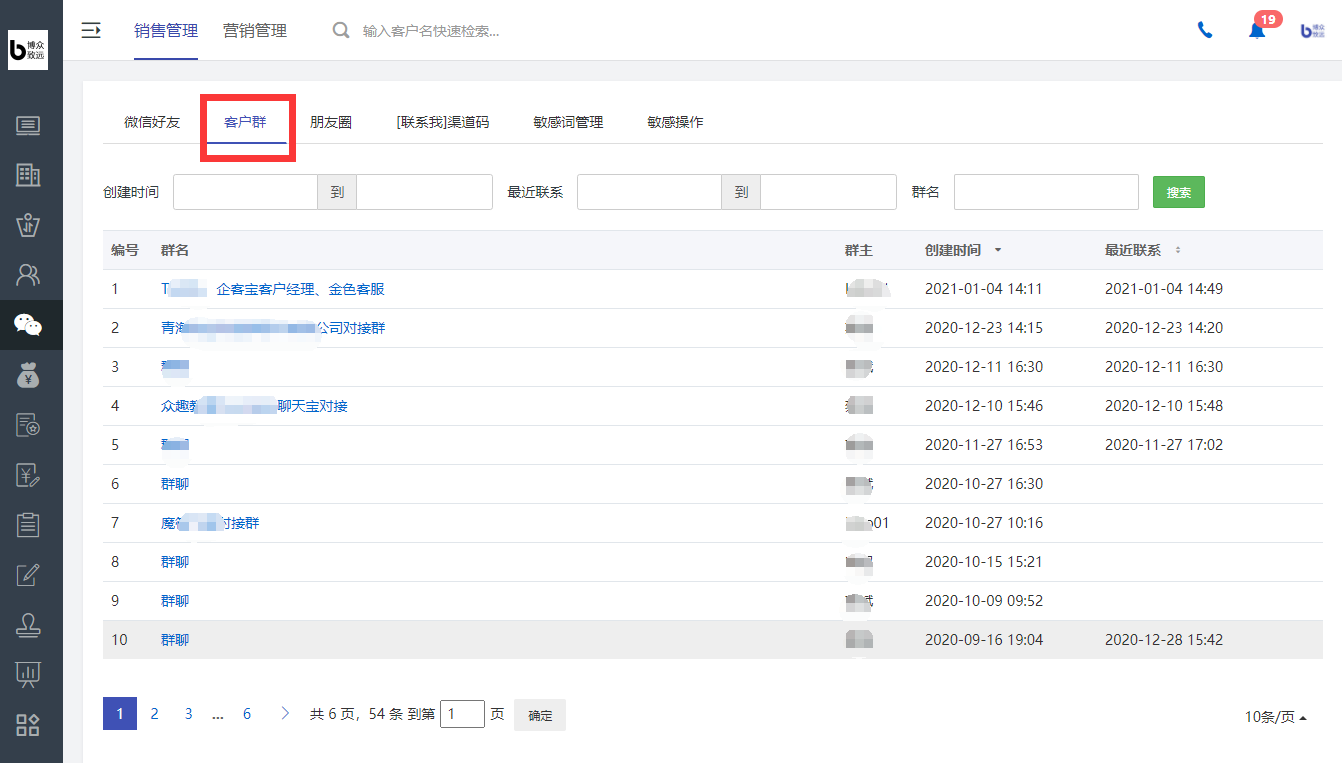This screenshot has height=763, width=1342.
Task: Open the yen edit invoice sidebar icon
Action: [x=28, y=475]
